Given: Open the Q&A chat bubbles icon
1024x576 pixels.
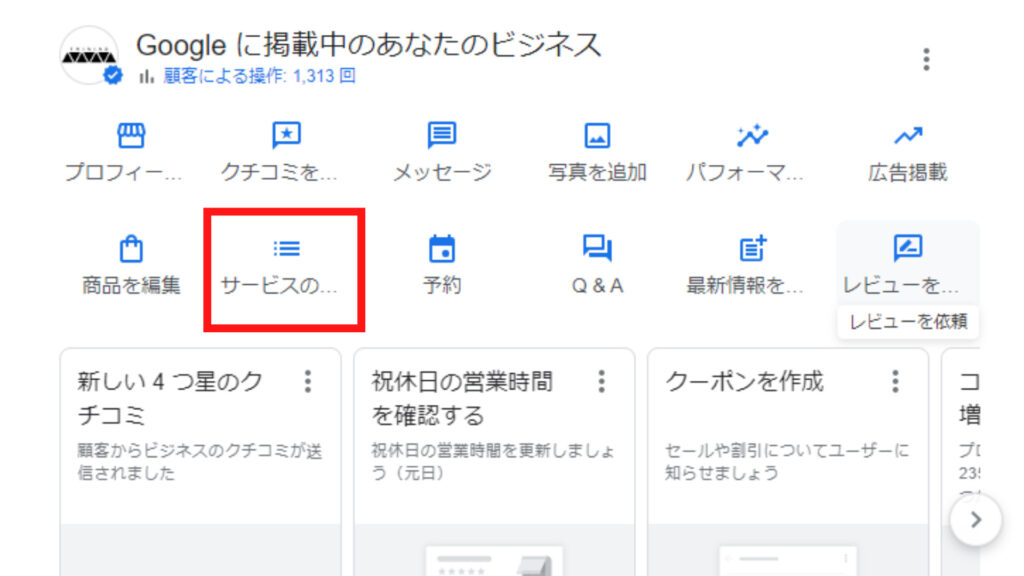Looking at the screenshot, I should [597, 248].
